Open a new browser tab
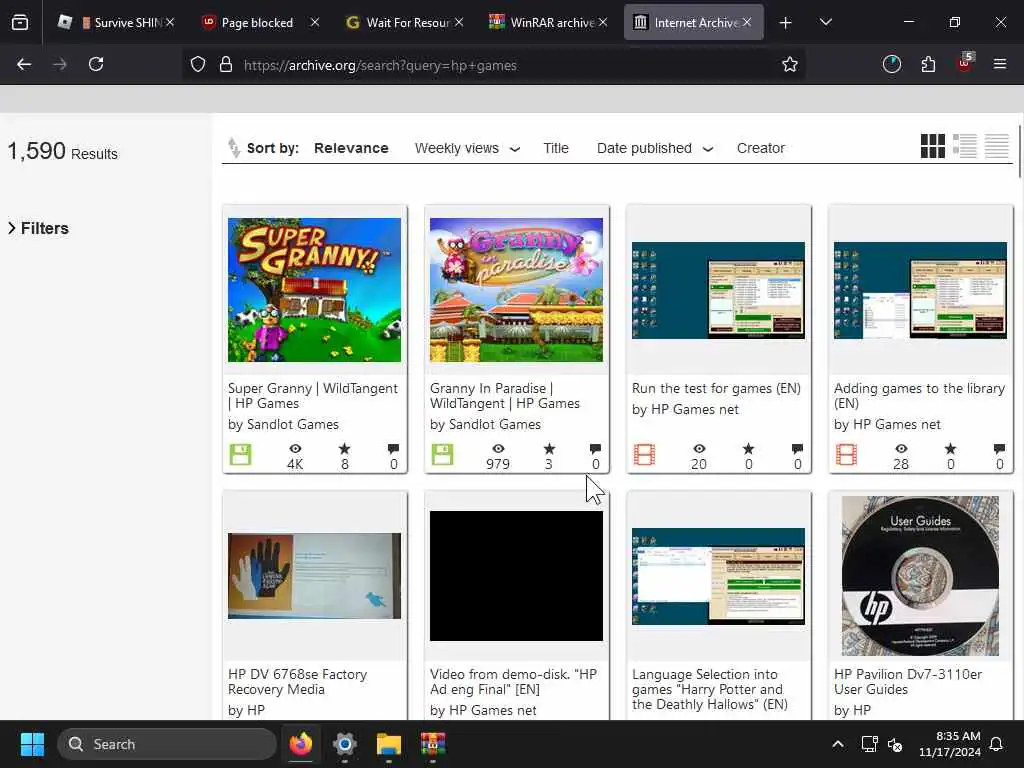 pyautogui.click(x=786, y=23)
